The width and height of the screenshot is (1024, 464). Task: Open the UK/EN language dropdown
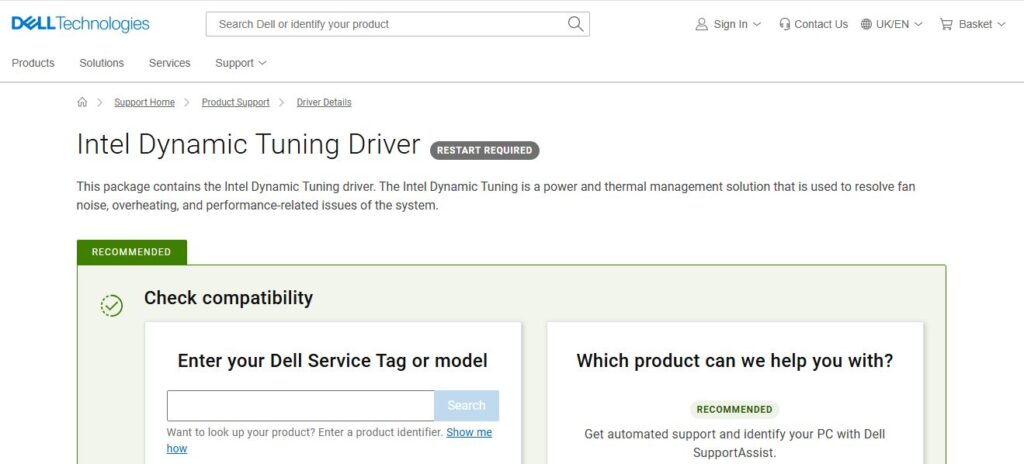(918, 24)
